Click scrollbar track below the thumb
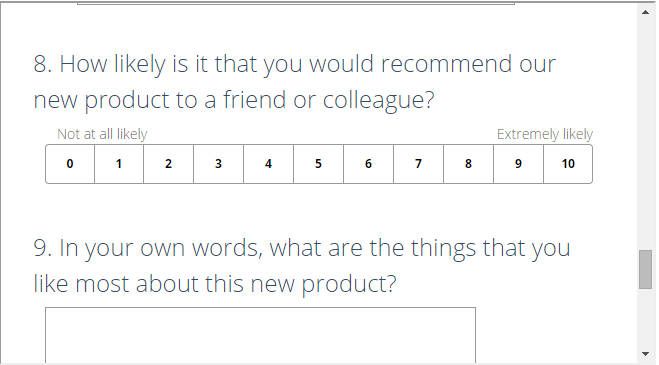Screen dimensions: 659x365 click(646, 318)
